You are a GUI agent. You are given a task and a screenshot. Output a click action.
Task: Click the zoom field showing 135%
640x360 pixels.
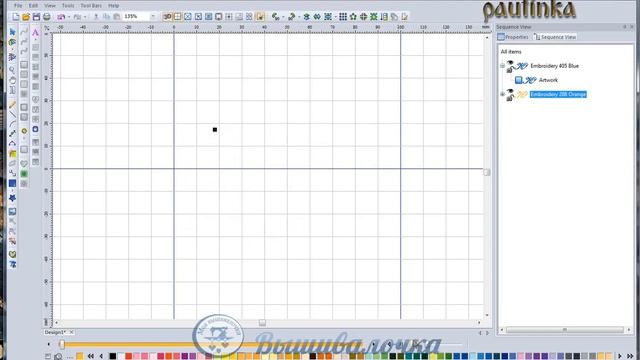click(136, 17)
